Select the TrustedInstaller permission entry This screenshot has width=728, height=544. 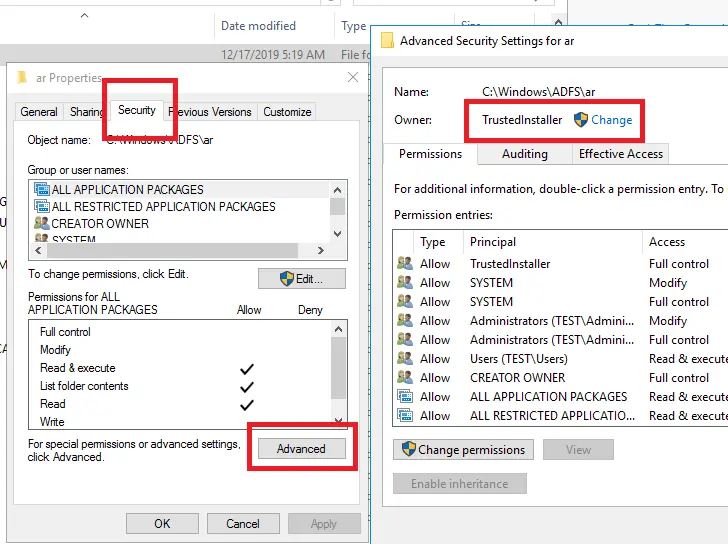[561, 264]
